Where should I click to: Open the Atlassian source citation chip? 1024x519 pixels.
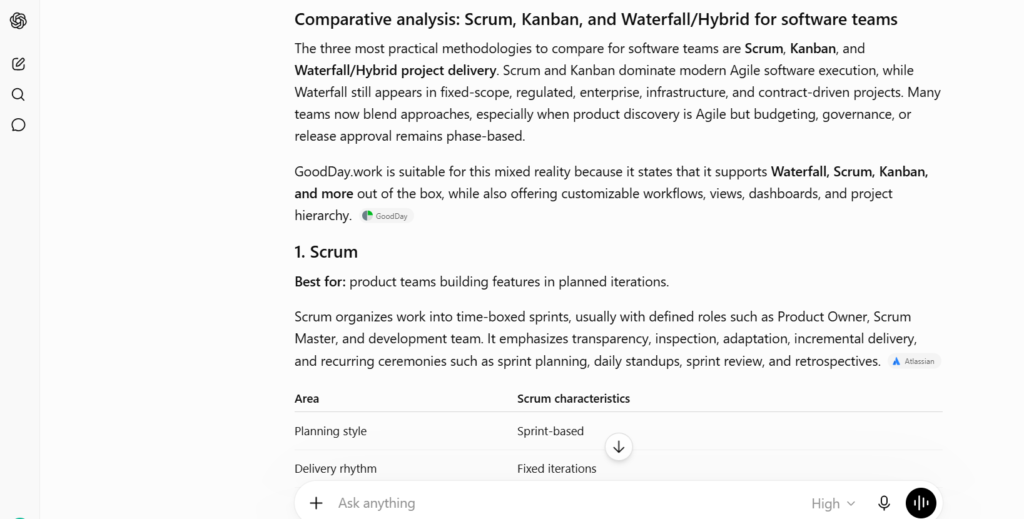(914, 361)
